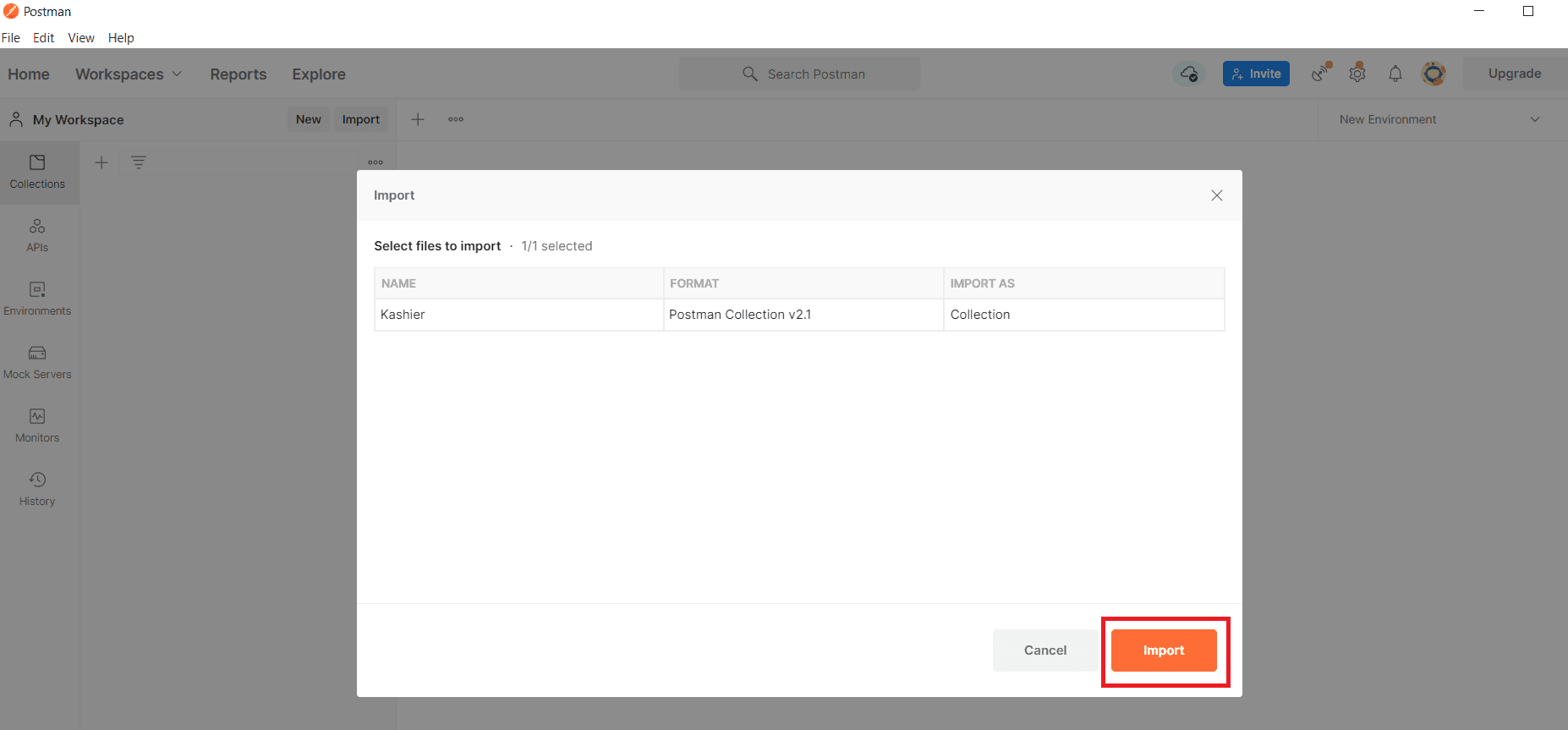Maximize the Postman window
The width and height of the screenshot is (1568, 730).
1528,11
